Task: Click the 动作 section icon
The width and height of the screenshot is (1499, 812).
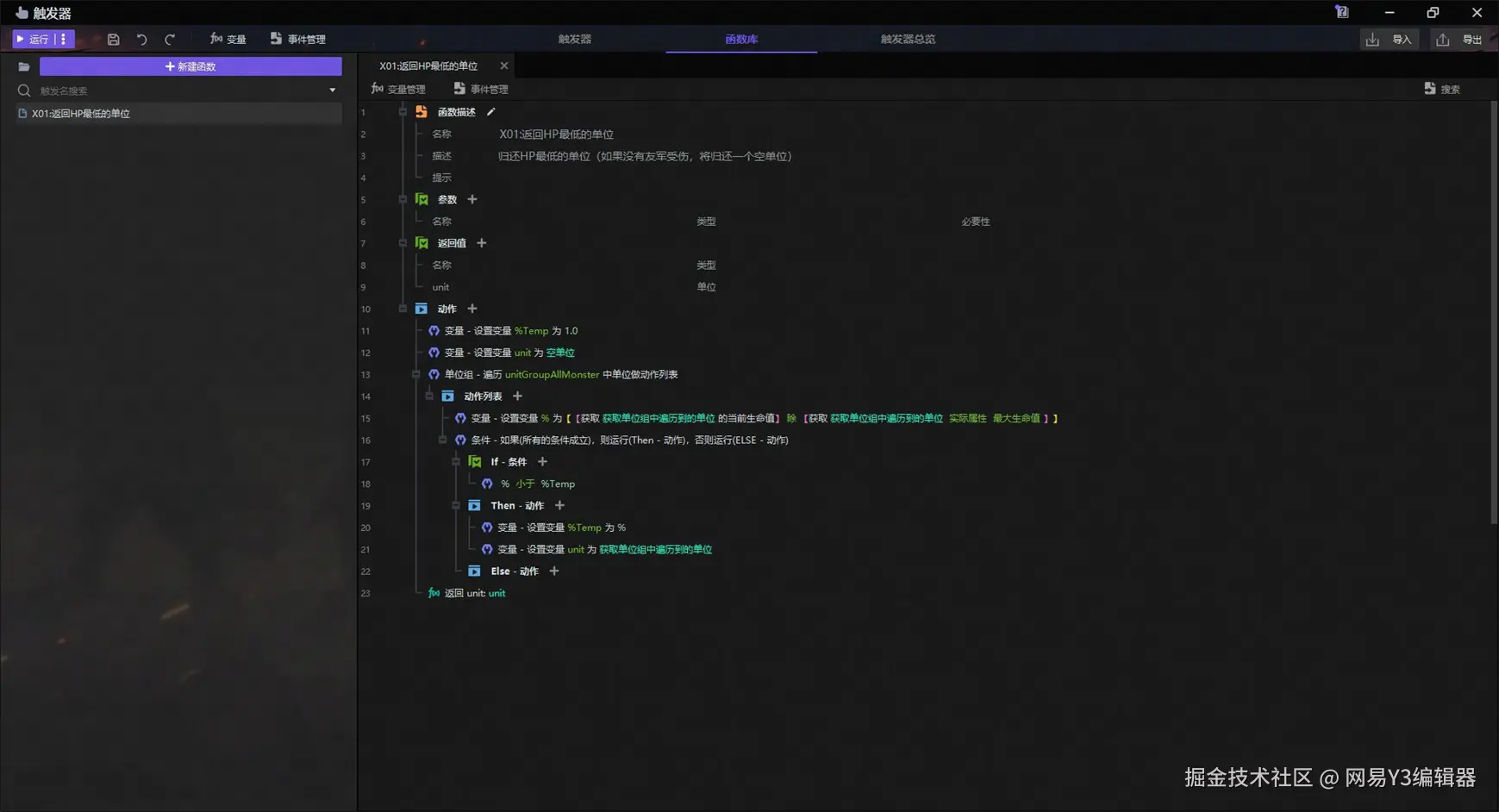Action: (422, 309)
